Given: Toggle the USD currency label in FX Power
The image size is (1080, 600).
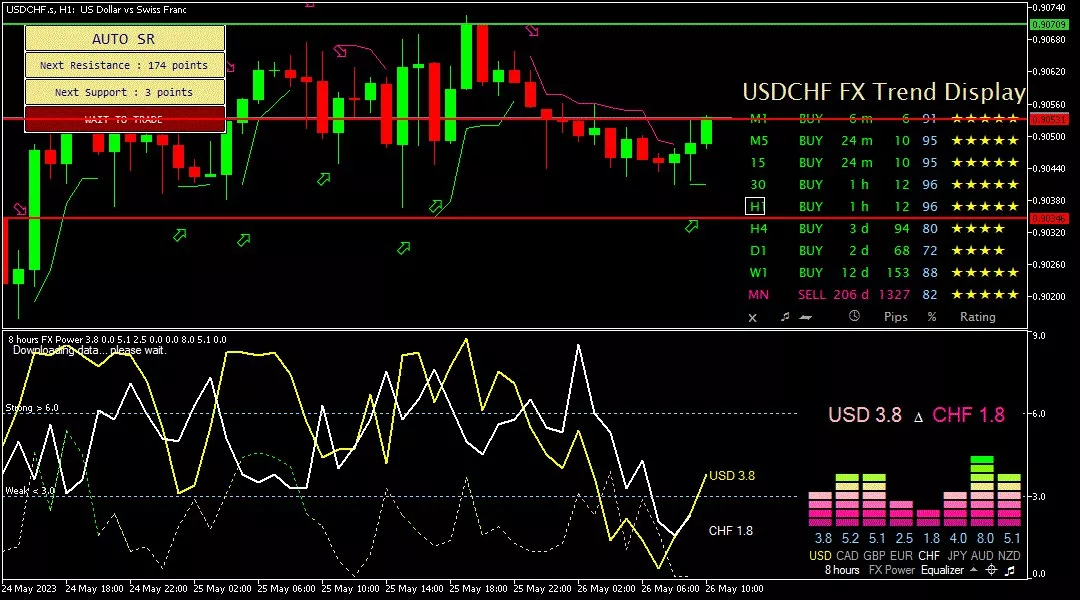Looking at the screenshot, I should coord(819,555).
